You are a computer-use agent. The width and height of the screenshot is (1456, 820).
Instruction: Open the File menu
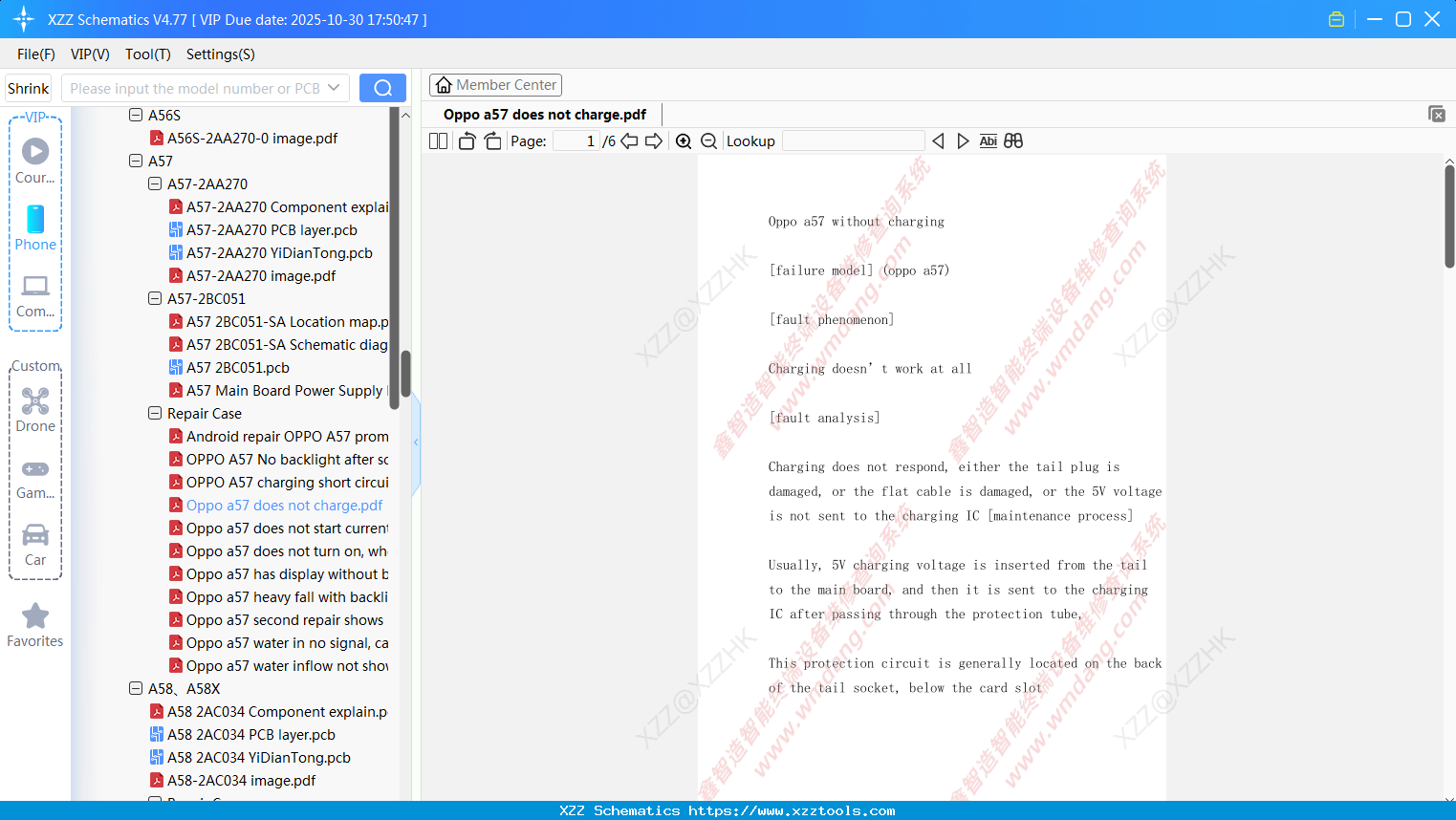coord(36,54)
